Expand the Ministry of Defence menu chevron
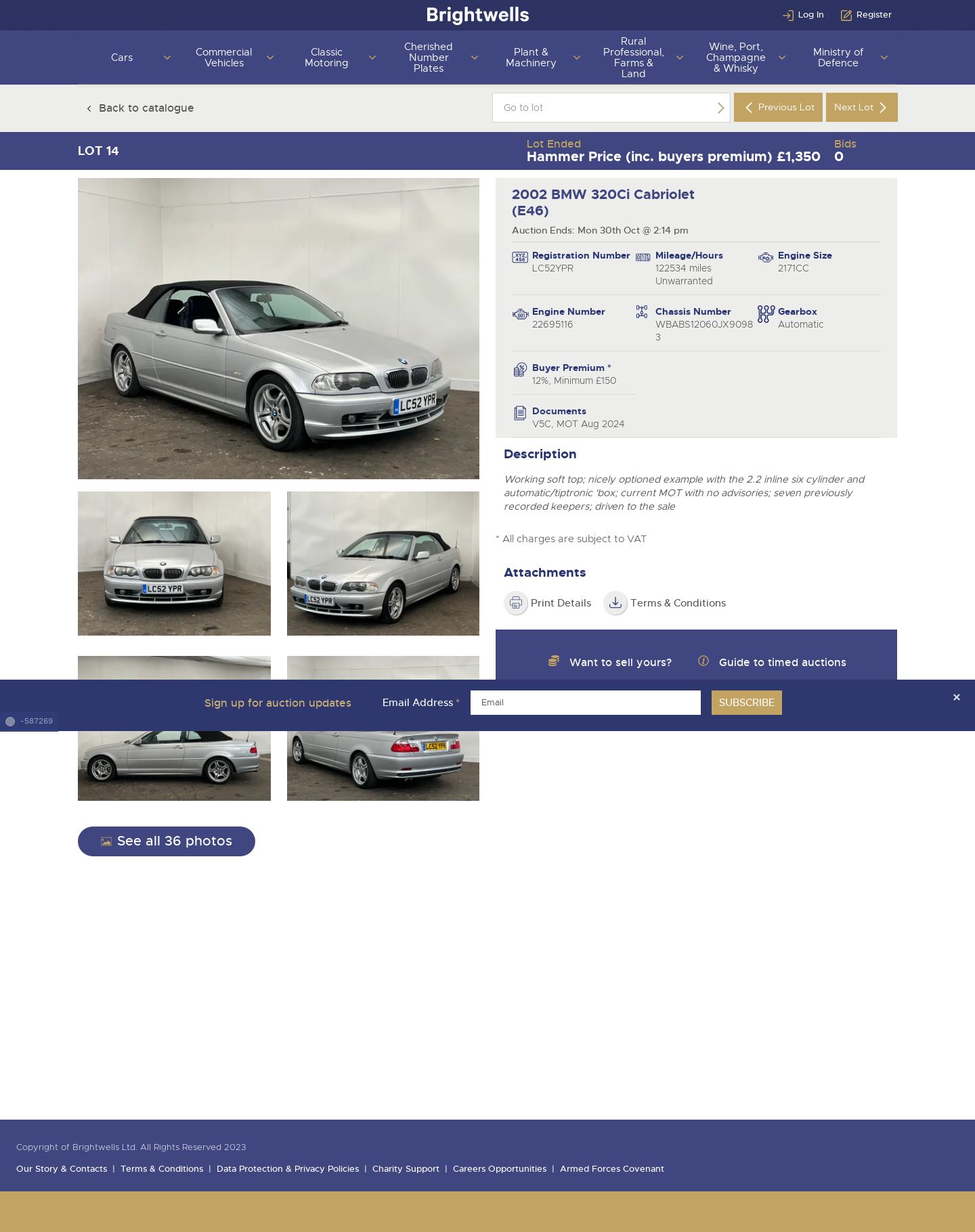Viewport: 975px width, 1232px height. pyautogui.click(x=884, y=58)
